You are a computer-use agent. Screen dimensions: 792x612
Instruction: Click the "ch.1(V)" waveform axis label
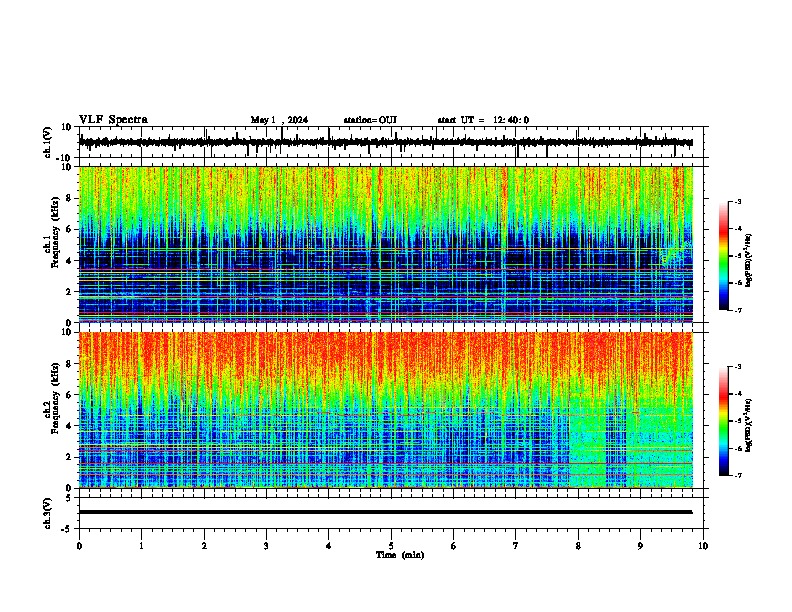tap(48, 142)
